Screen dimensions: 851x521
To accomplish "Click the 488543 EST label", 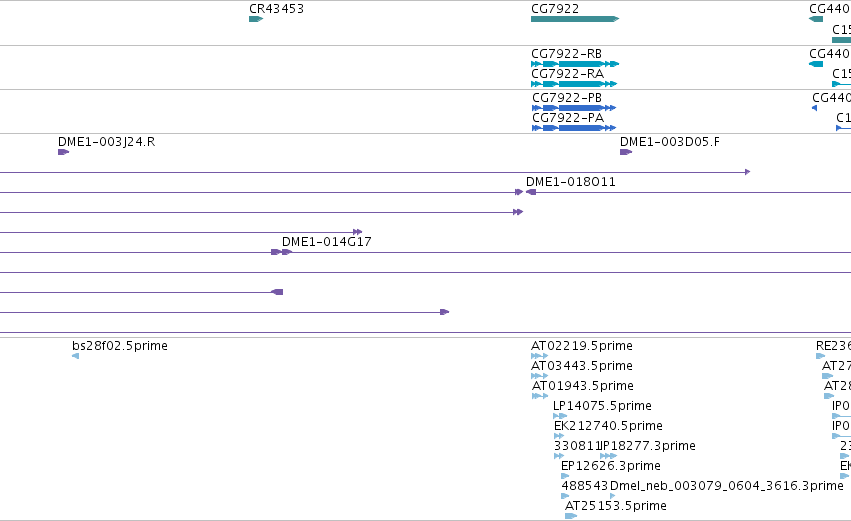I will [x=585, y=486].
